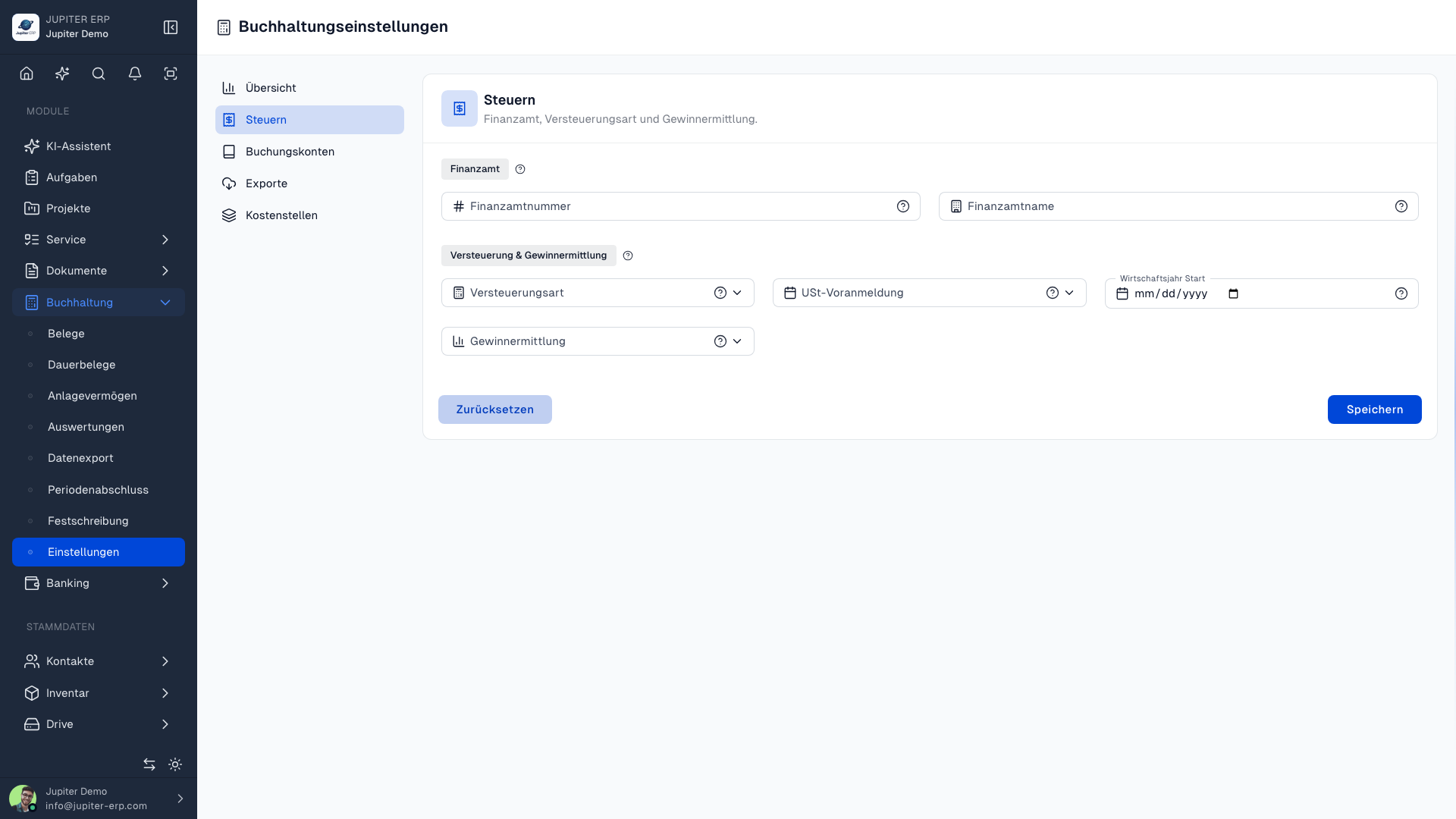1456x819 pixels.
Task: Expand the Banking module
Action: (x=99, y=583)
